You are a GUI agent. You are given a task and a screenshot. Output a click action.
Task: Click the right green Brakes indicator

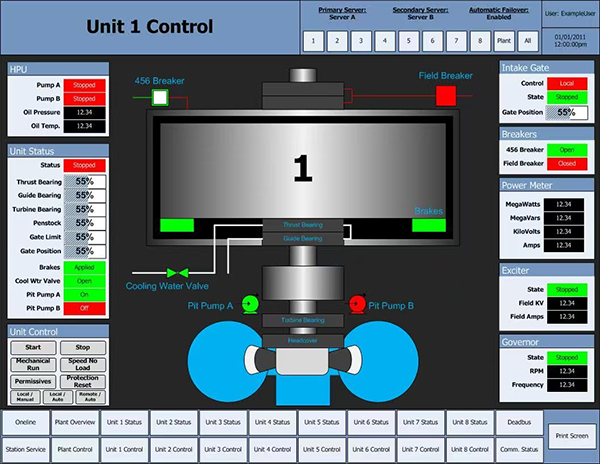point(428,225)
